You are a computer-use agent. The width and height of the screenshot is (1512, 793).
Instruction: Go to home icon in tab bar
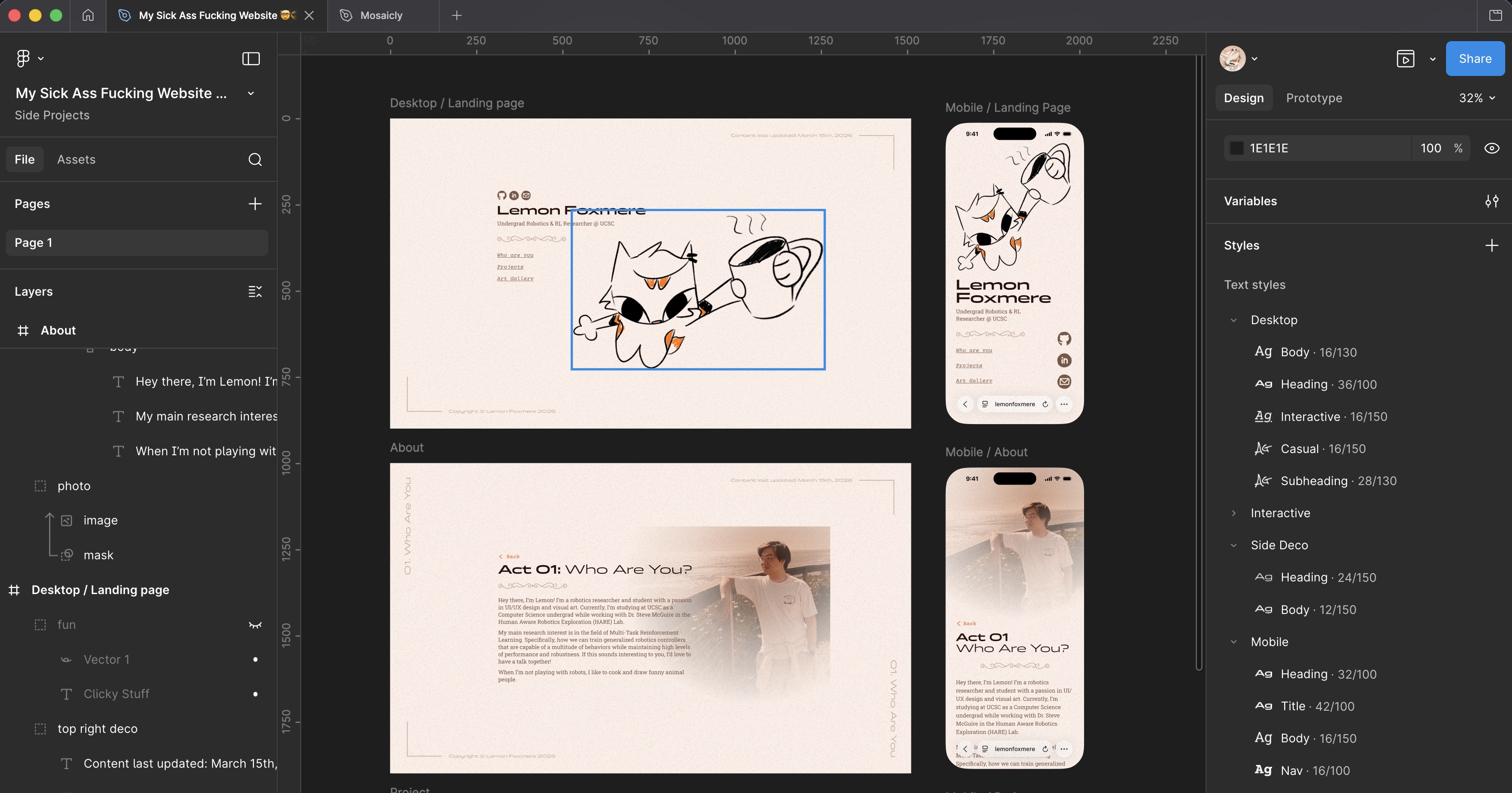88,15
